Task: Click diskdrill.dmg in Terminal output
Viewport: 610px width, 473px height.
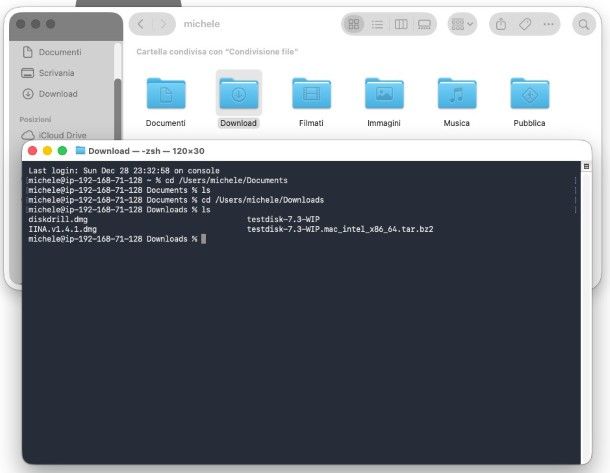Action: [58, 219]
